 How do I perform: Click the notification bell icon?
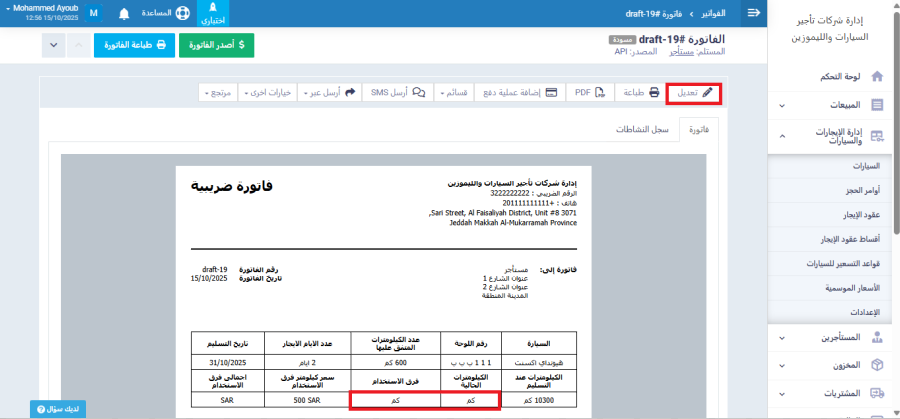point(124,14)
